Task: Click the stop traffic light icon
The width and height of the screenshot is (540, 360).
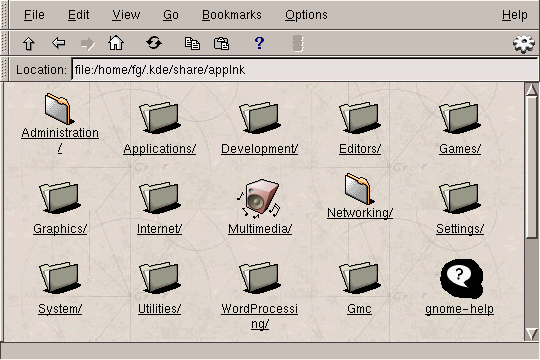Action: (298, 43)
